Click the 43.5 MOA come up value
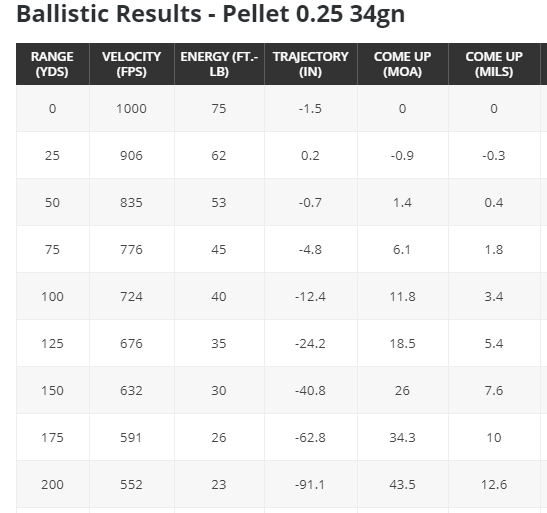547x513 pixels. point(402,484)
